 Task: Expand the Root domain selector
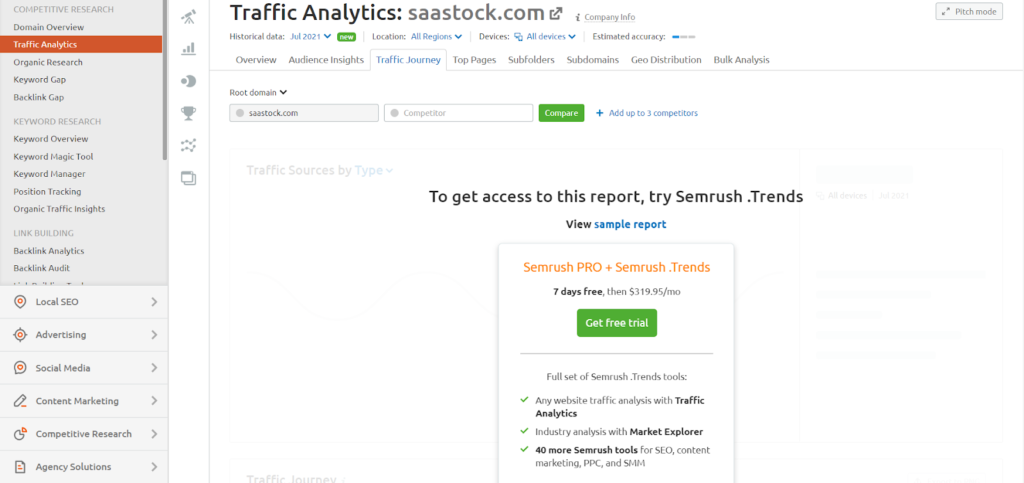pos(258,93)
